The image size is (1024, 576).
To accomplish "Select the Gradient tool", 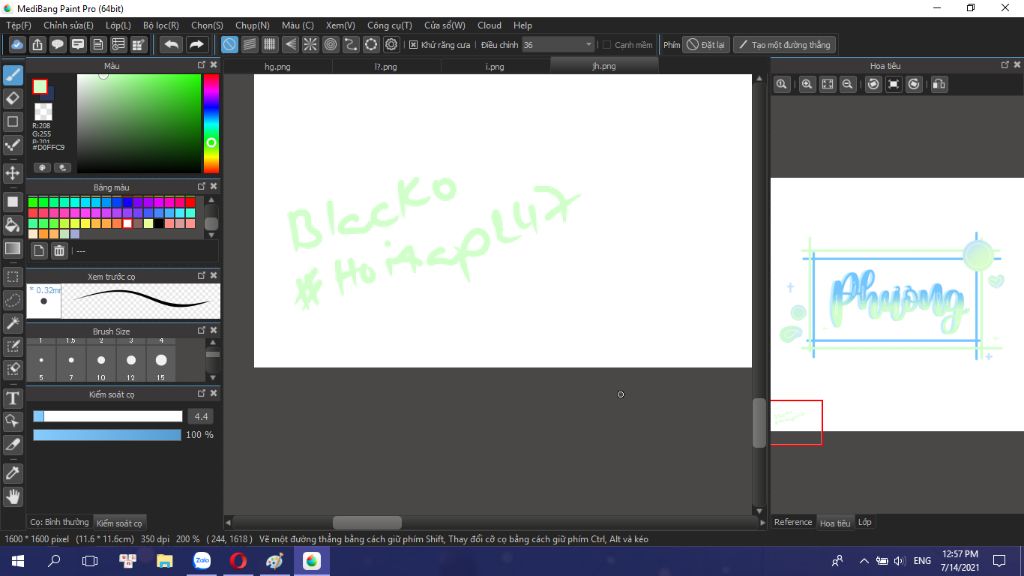I will [x=13, y=249].
